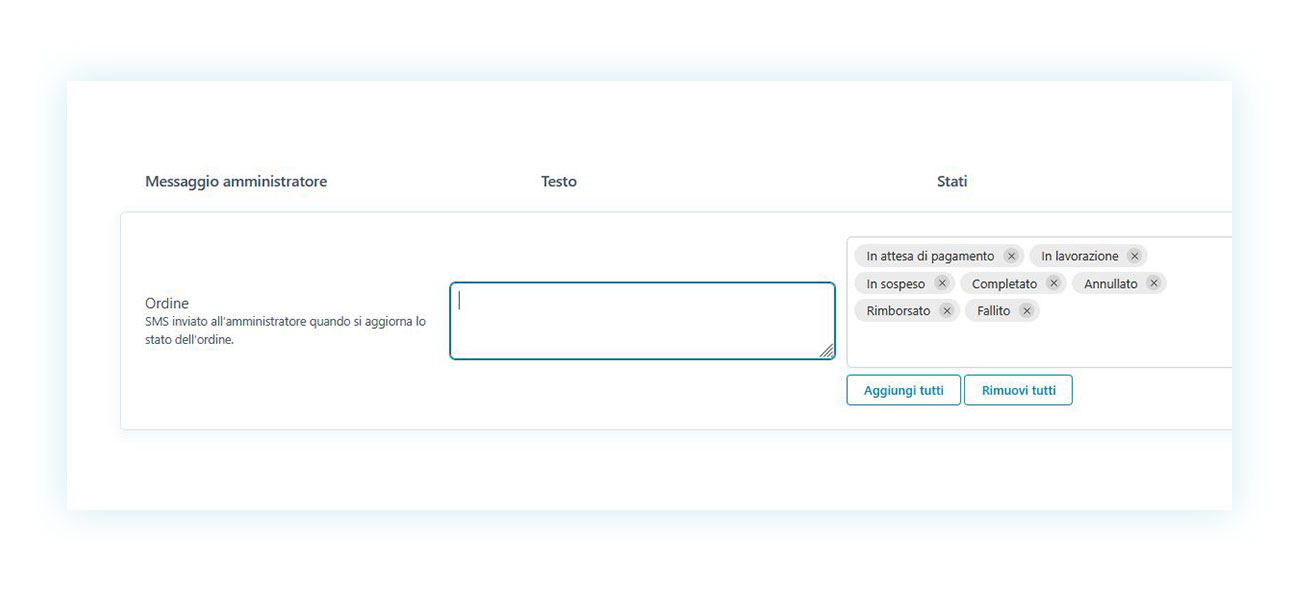Click the 'Rimuovi tutti' button
This screenshot has width=1300, height=607.
pos(1018,390)
